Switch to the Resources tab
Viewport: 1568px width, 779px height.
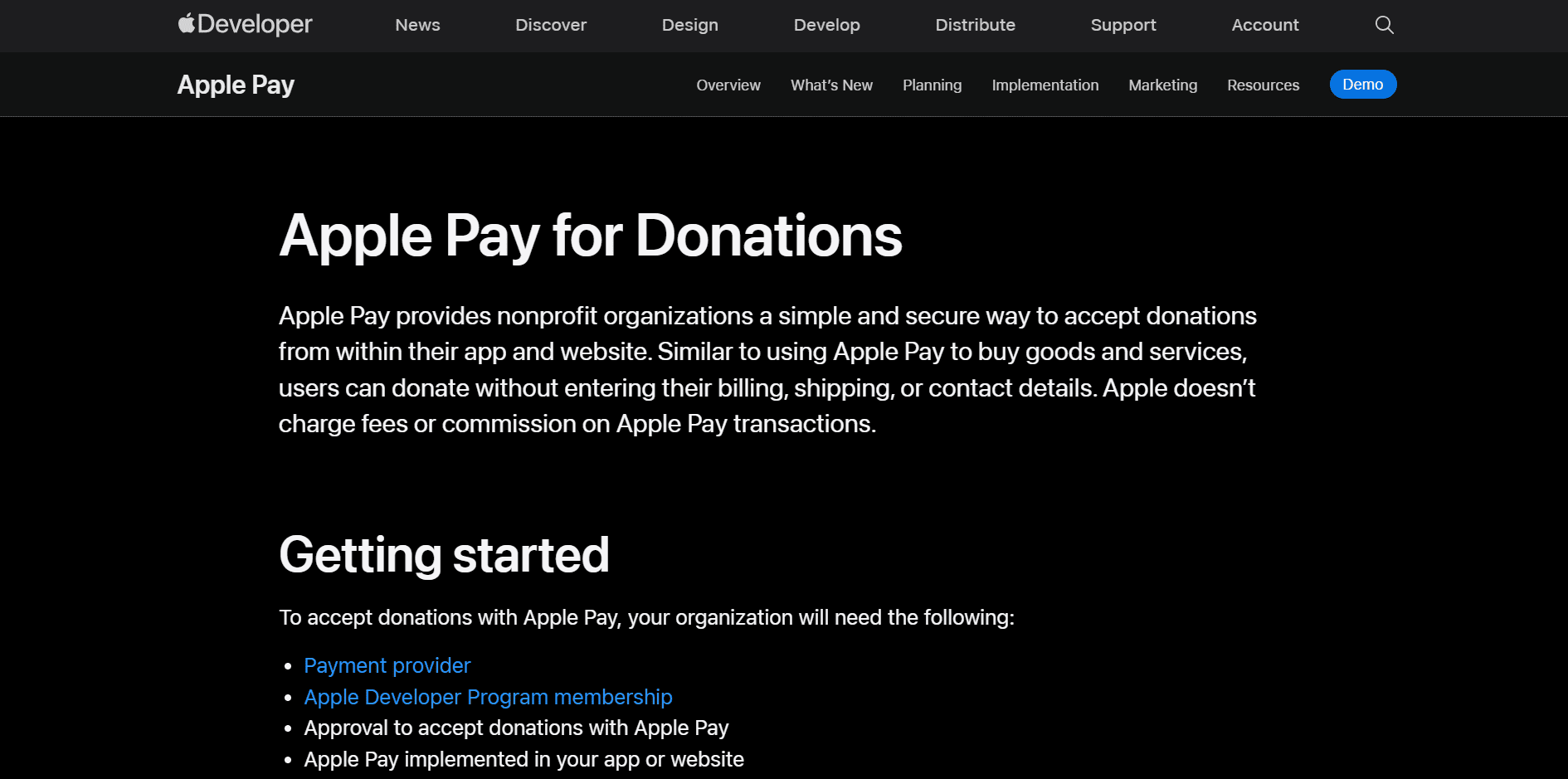pyautogui.click(x=1263, y=85)
